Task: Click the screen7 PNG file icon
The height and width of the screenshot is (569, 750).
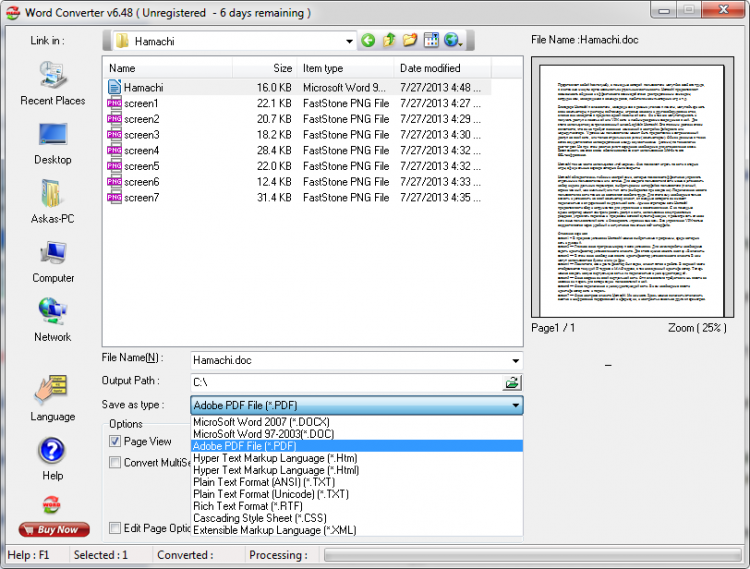Action: click(114, 197)
